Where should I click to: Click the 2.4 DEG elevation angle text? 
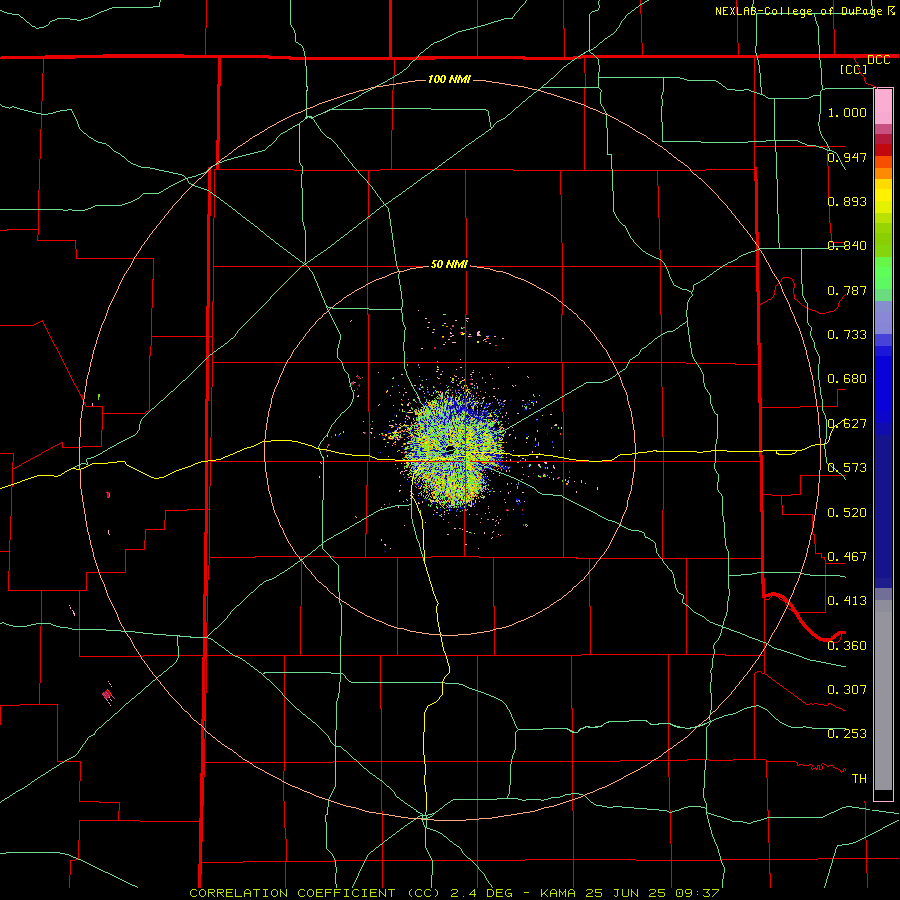(481, 893)
